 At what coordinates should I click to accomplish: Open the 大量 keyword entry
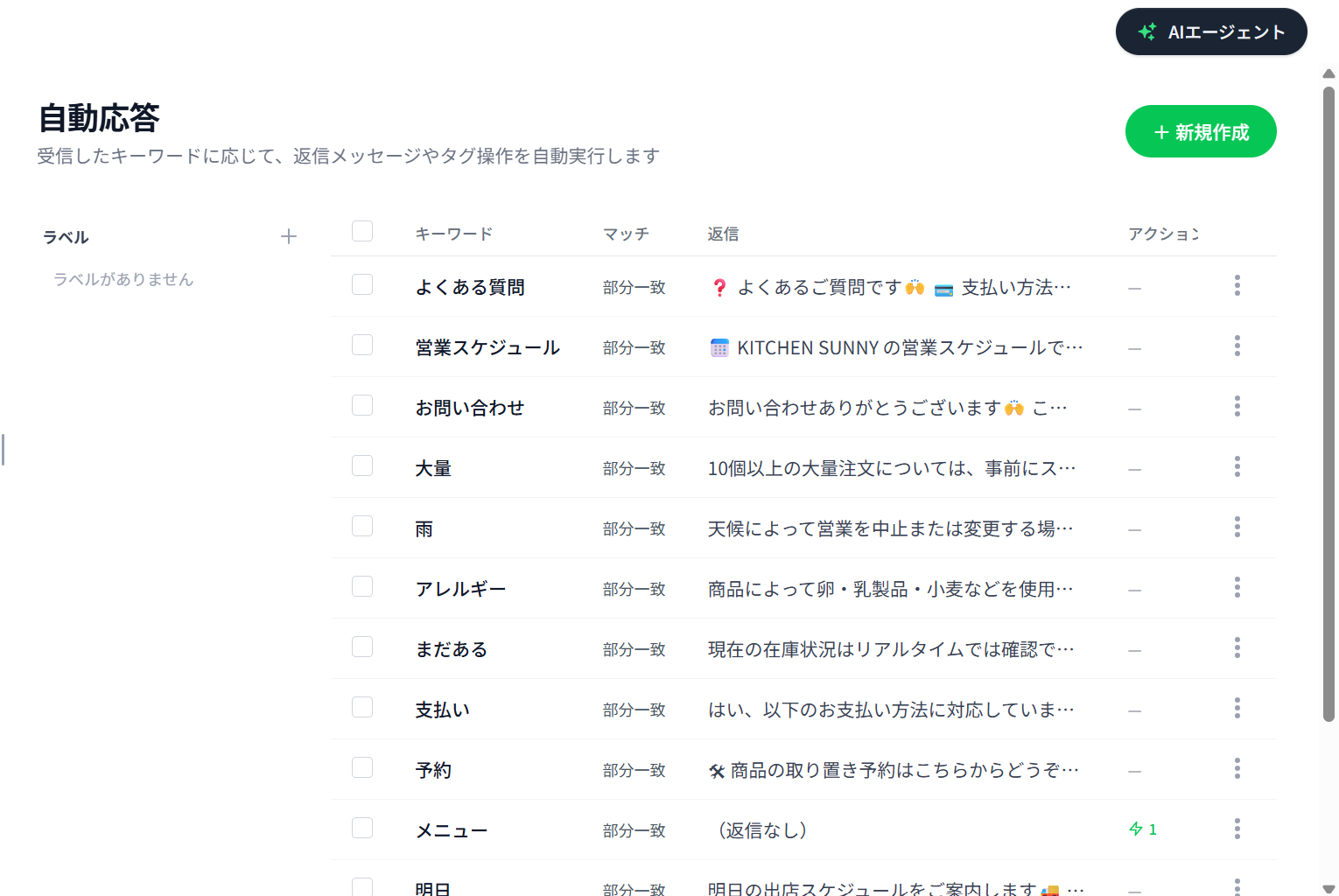[433, 468]
